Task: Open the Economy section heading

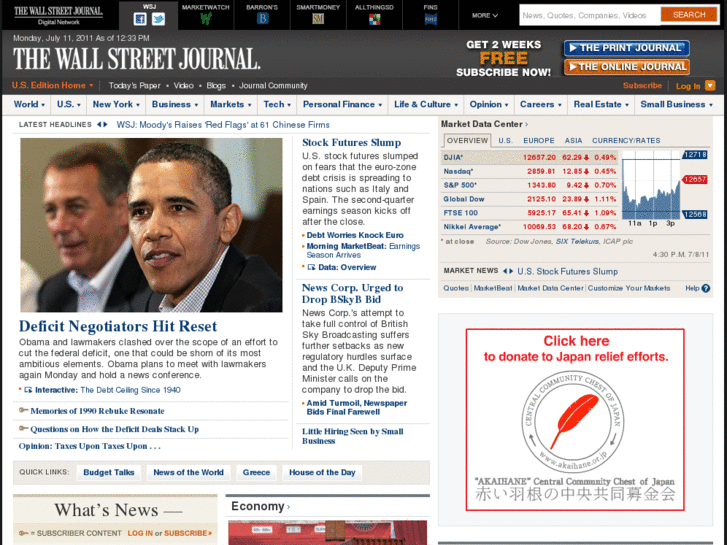Action: coord(260,506)
